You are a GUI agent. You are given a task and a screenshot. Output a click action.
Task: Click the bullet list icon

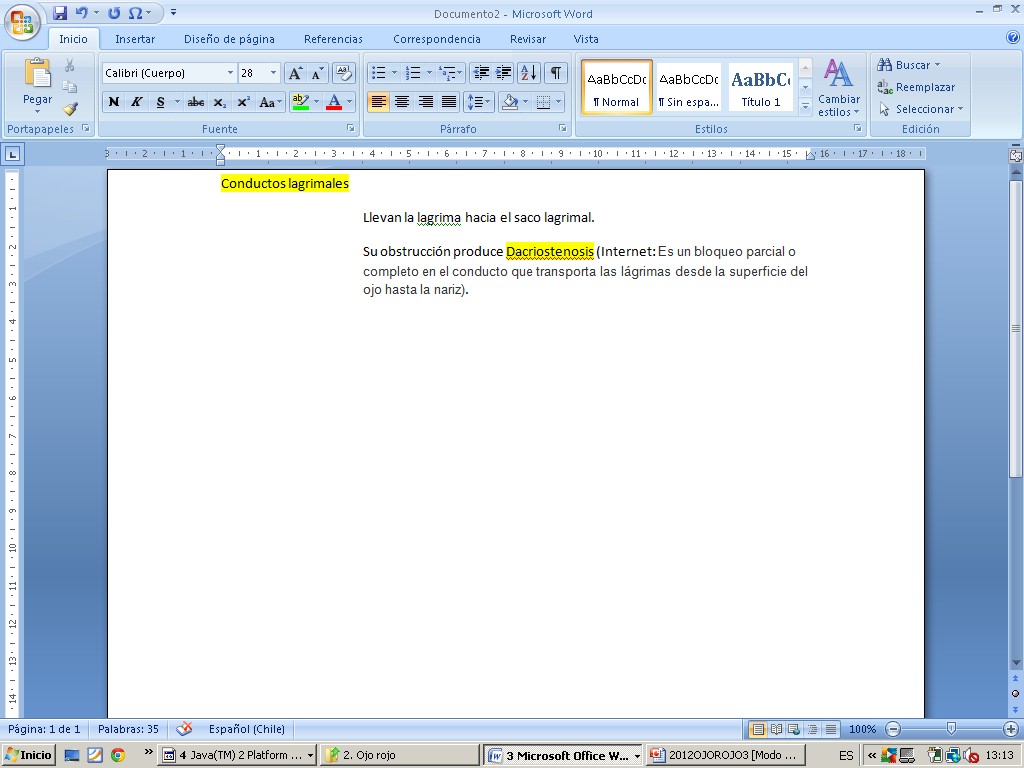point(378,73)
